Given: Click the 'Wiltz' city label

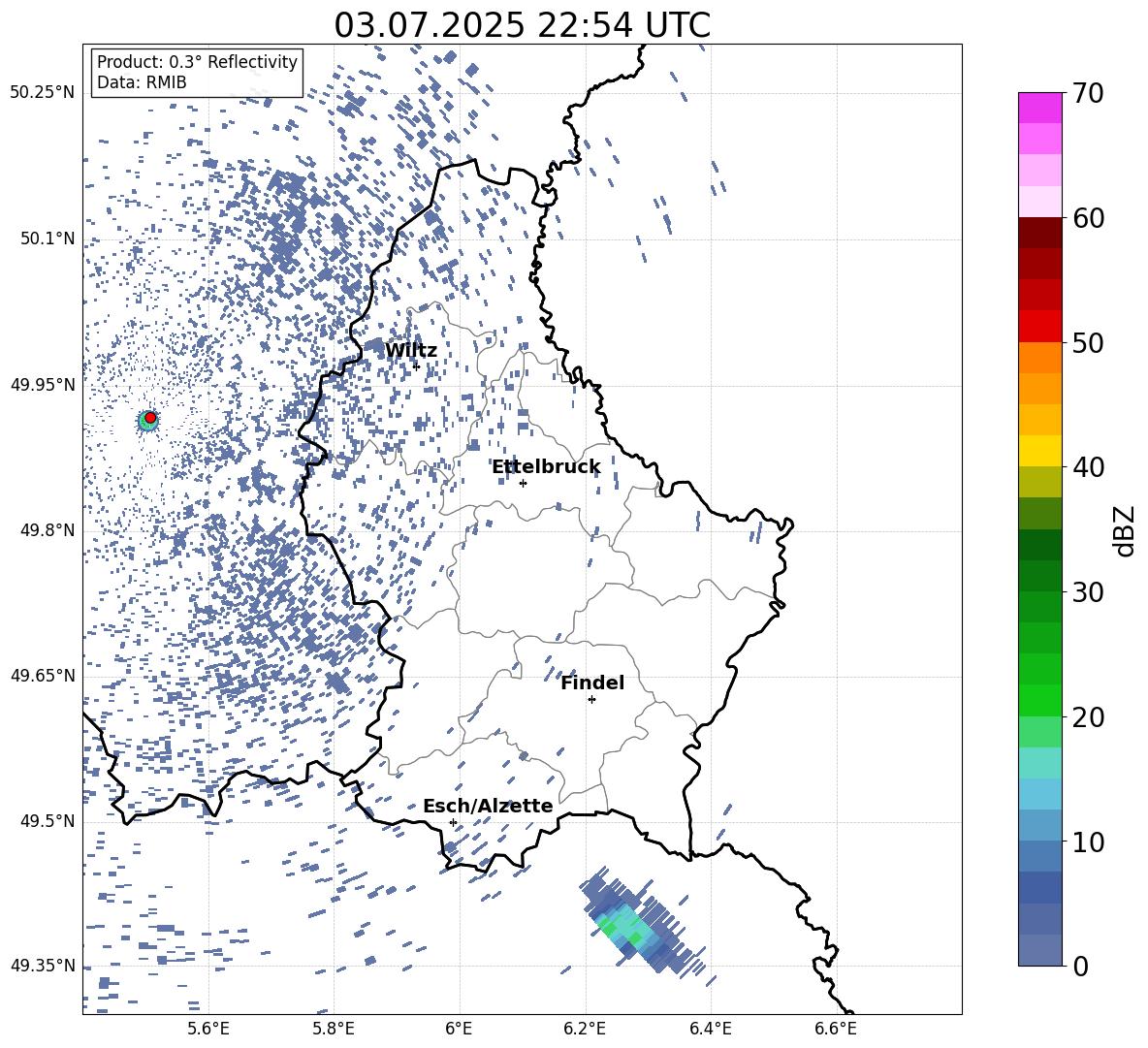Looking at the screenshot, I should click(x=411, y=351).
